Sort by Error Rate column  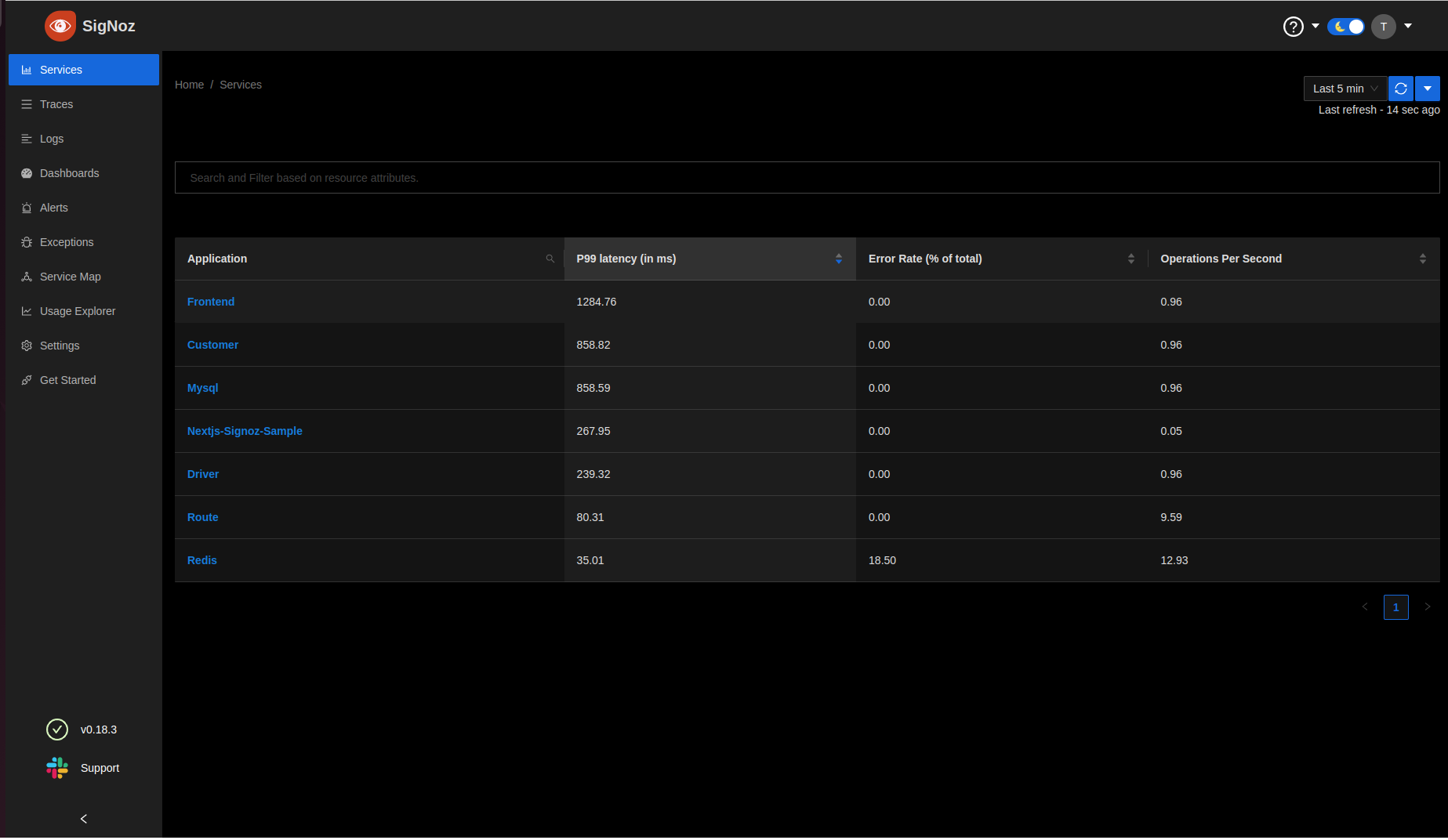pos(1130,259)
